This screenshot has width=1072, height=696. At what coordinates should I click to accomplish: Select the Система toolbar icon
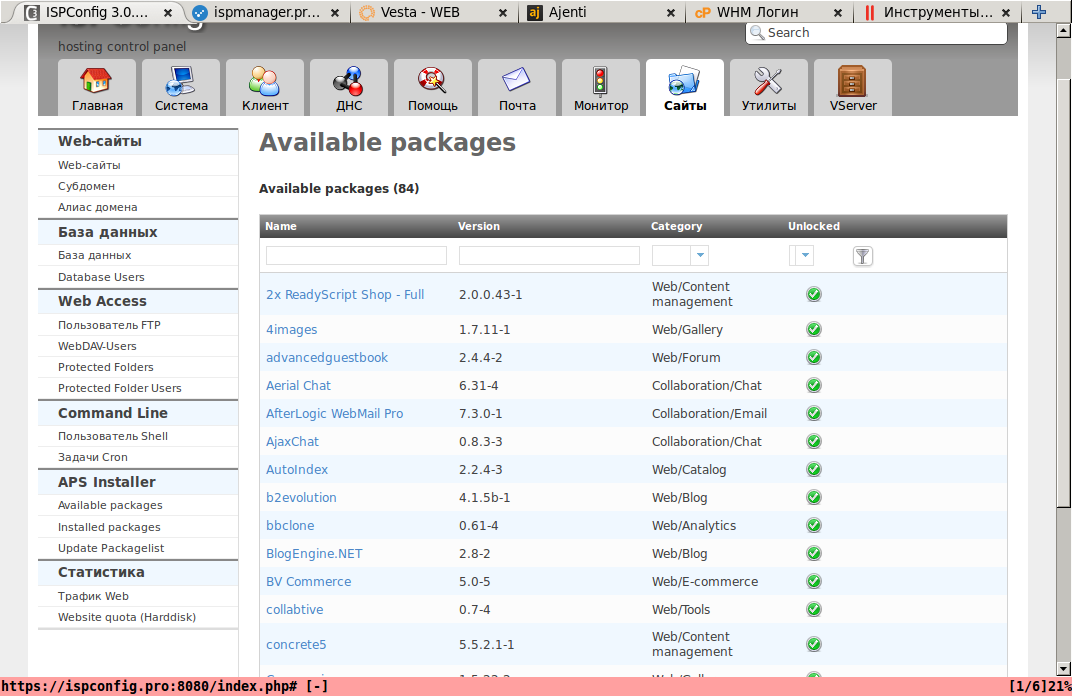(x=180, y=88)
